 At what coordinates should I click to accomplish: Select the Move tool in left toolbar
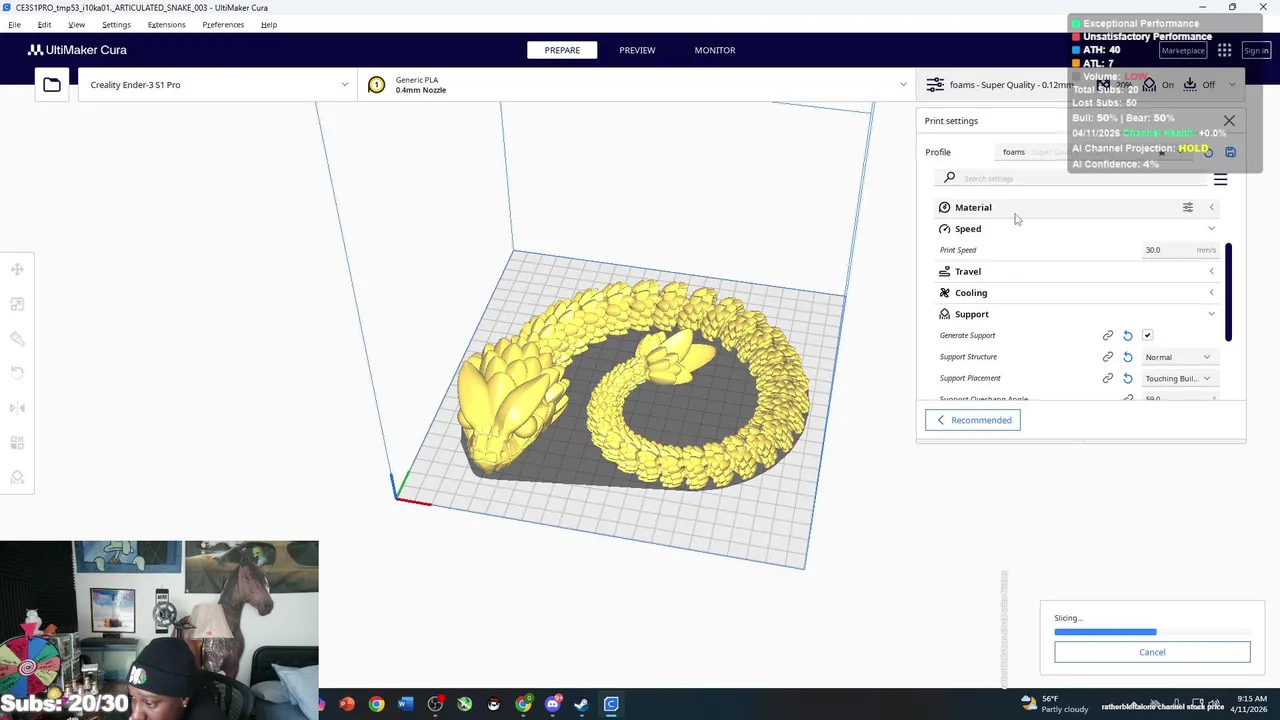[x=17, y=269]
